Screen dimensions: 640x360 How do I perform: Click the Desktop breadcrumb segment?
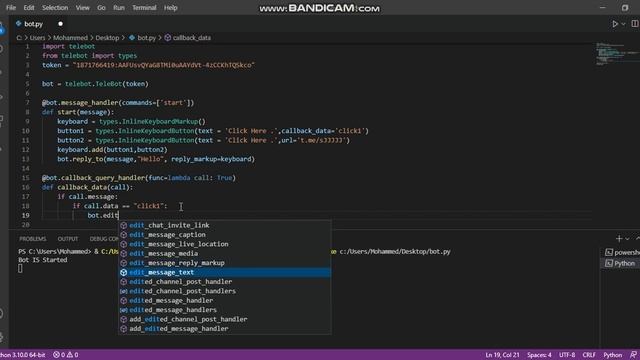tap(107, 38)
